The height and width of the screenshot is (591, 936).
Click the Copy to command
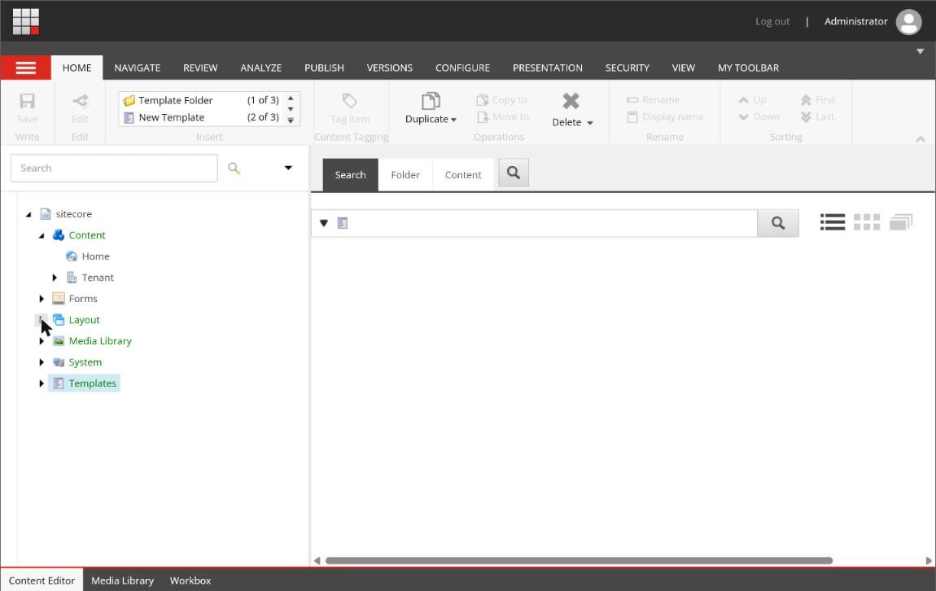501,100
